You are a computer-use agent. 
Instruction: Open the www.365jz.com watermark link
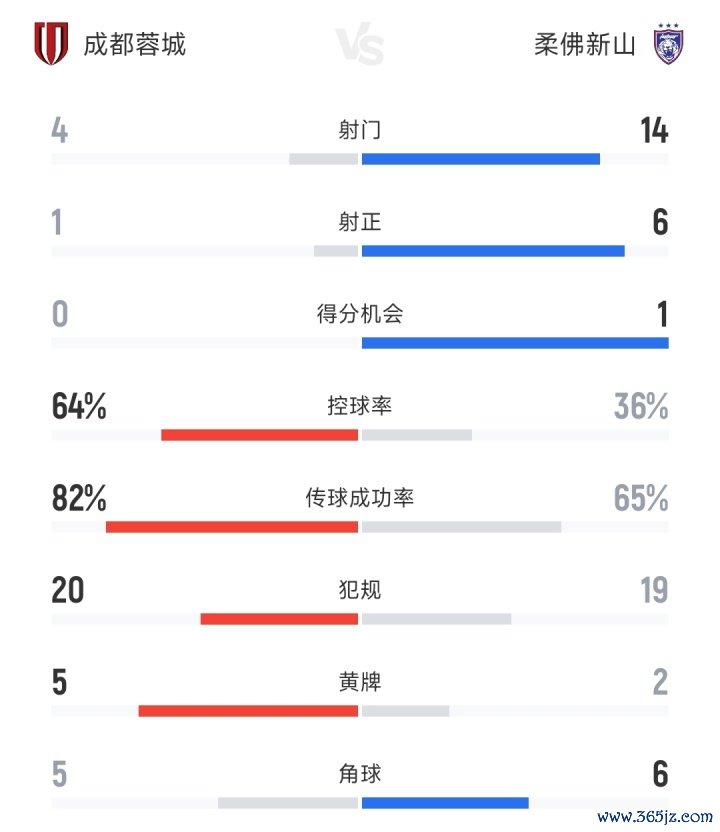[x=654, y=817]
